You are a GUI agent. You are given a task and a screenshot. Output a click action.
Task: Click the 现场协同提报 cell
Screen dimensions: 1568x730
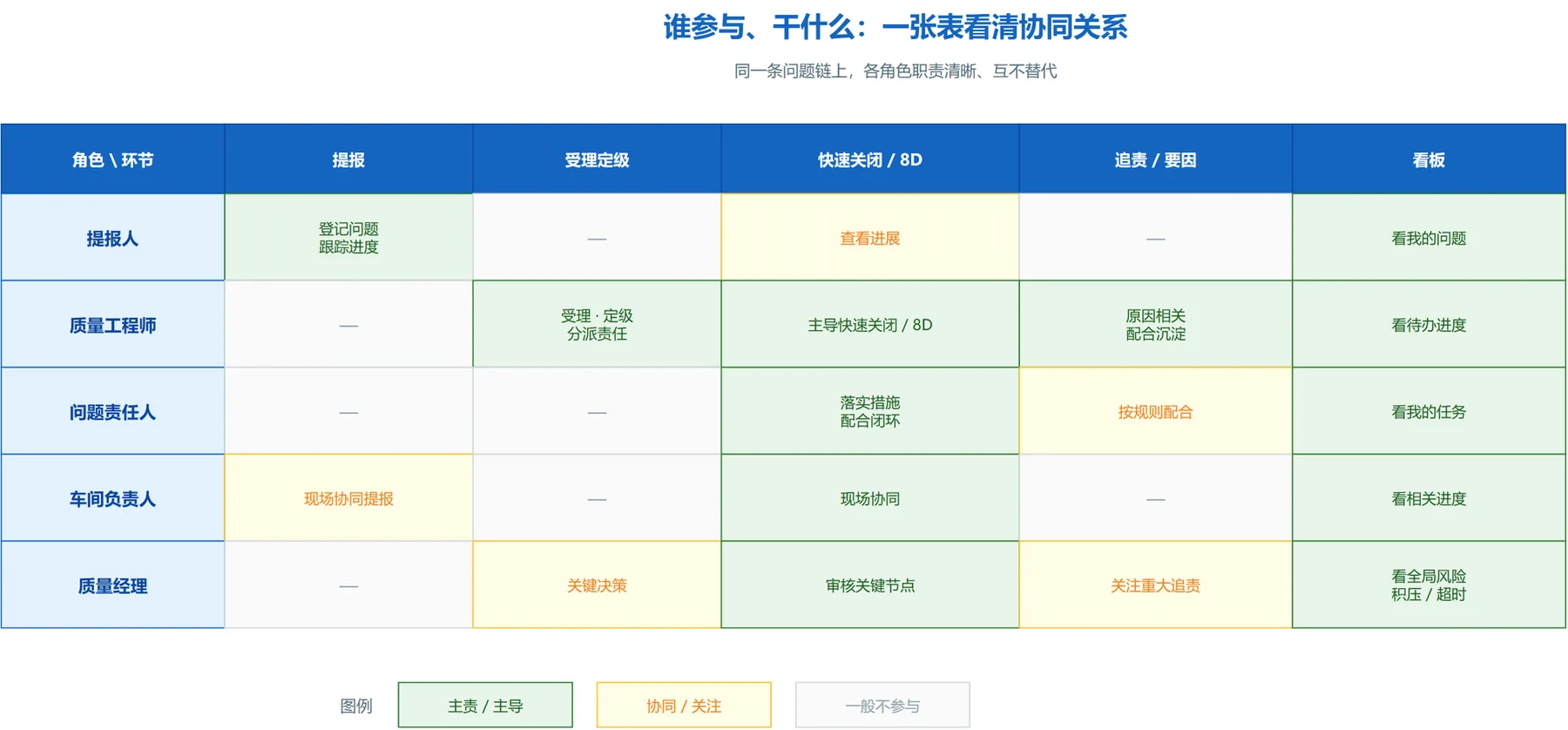(x=348, y=498)
